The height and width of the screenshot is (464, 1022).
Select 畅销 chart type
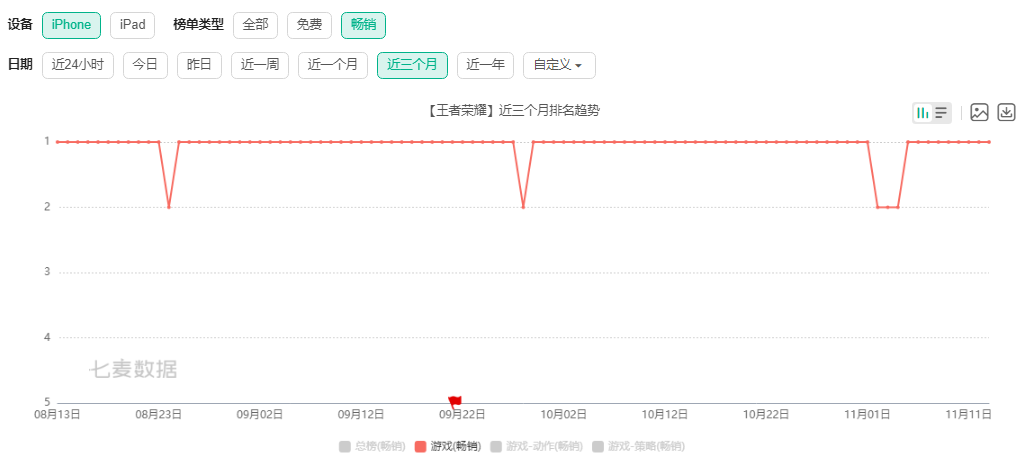pyautogui.click(x=363, y=25)
